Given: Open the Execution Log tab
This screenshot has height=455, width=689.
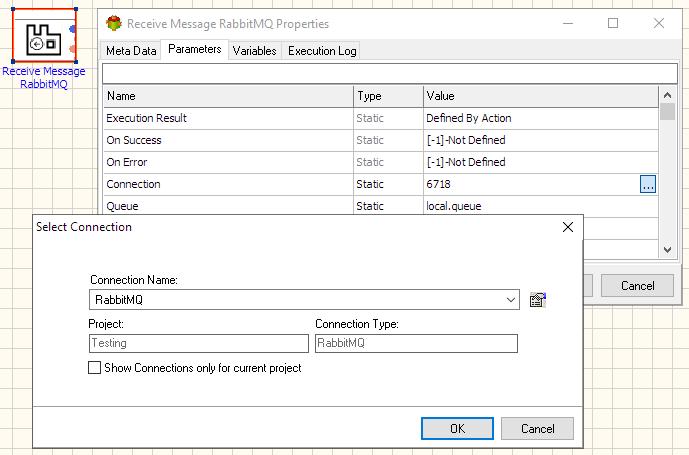Looking at the screenshot, I should pos(322,51).
